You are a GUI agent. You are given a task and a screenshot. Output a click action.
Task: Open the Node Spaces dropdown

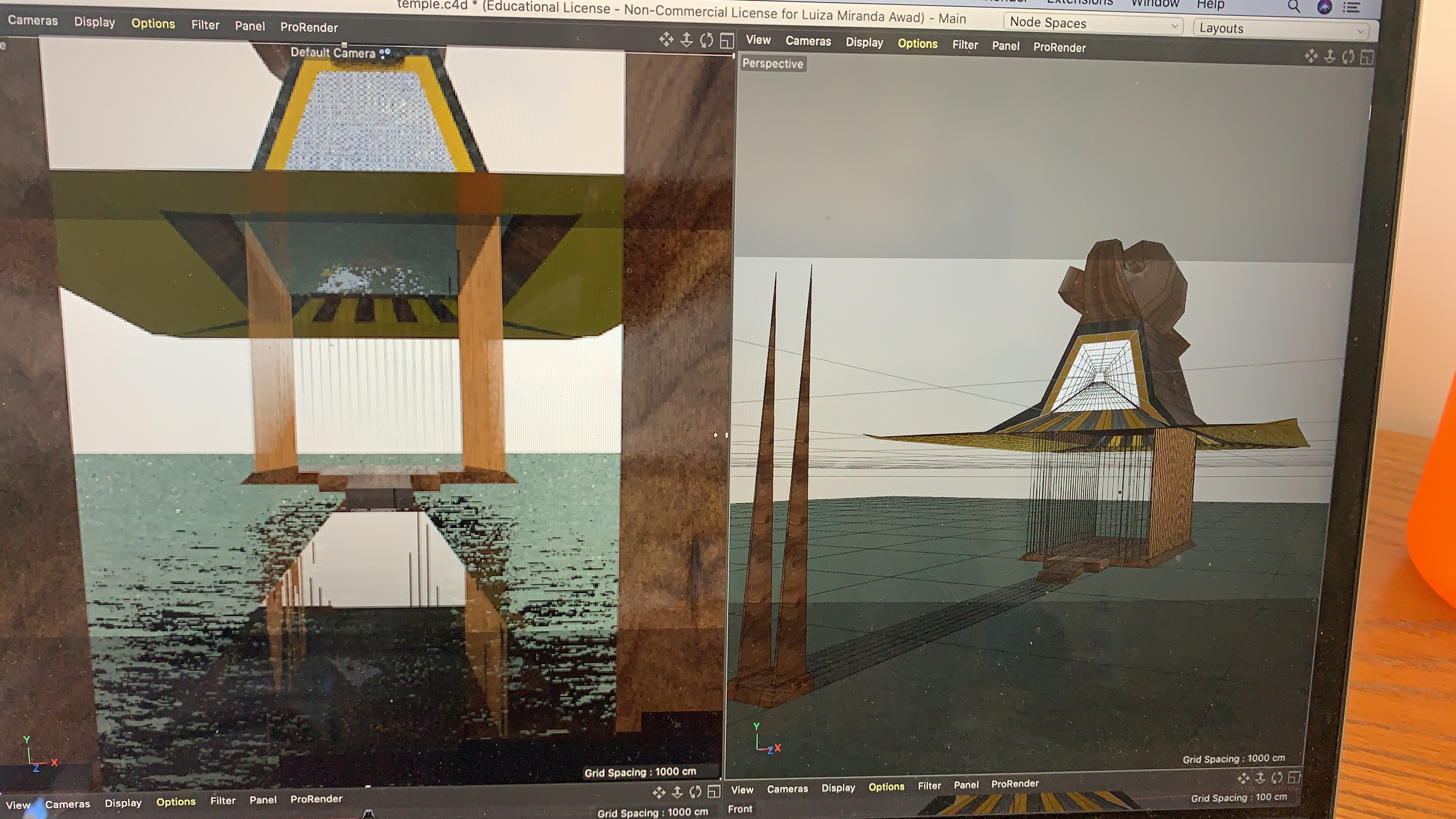(1094, 24)
